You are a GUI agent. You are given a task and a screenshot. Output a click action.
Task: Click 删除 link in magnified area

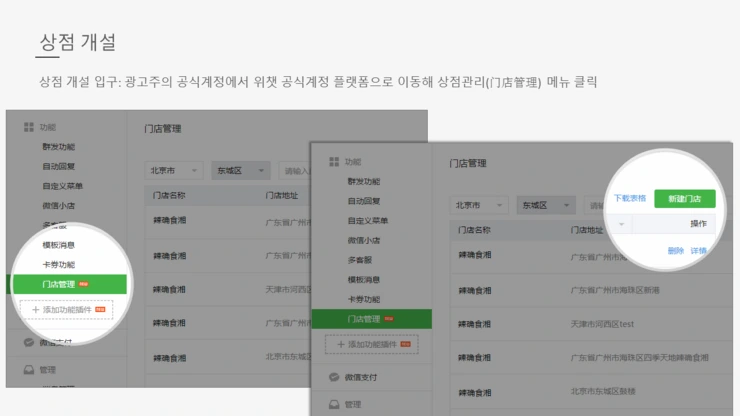coord(675,251)
